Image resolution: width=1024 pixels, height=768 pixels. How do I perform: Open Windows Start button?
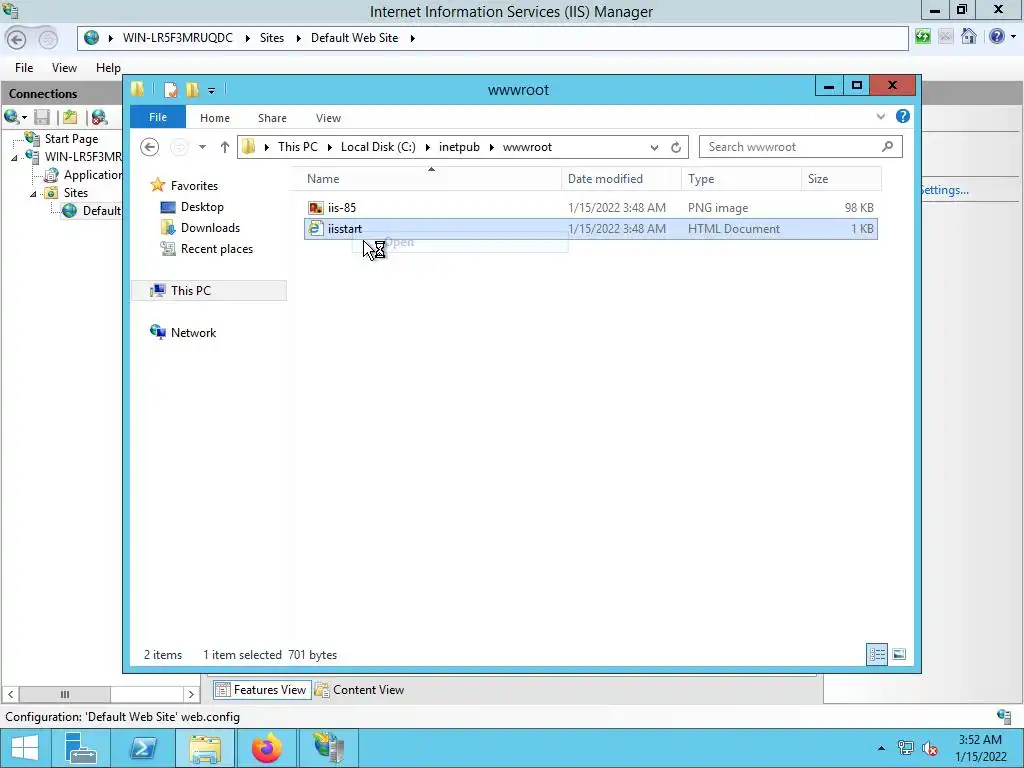point(25,748)
